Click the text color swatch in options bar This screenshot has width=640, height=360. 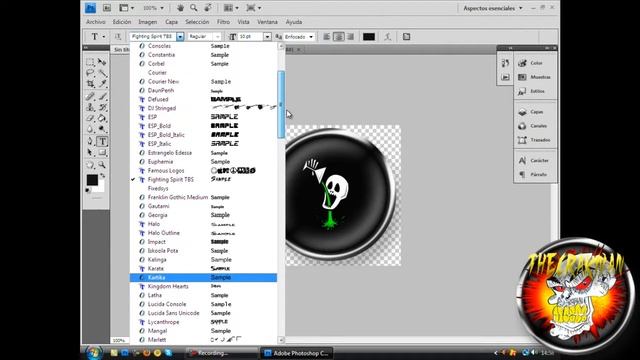click(369, 37)
